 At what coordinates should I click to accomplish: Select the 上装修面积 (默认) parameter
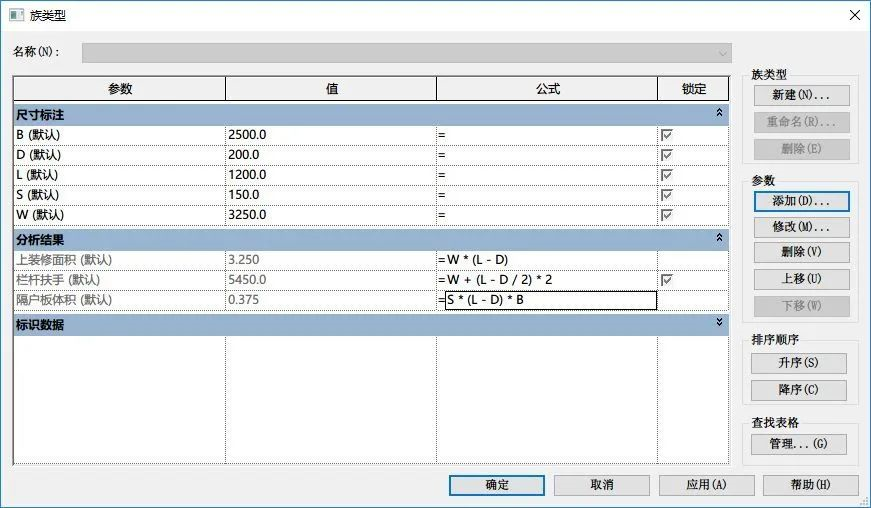pos(119,260)
